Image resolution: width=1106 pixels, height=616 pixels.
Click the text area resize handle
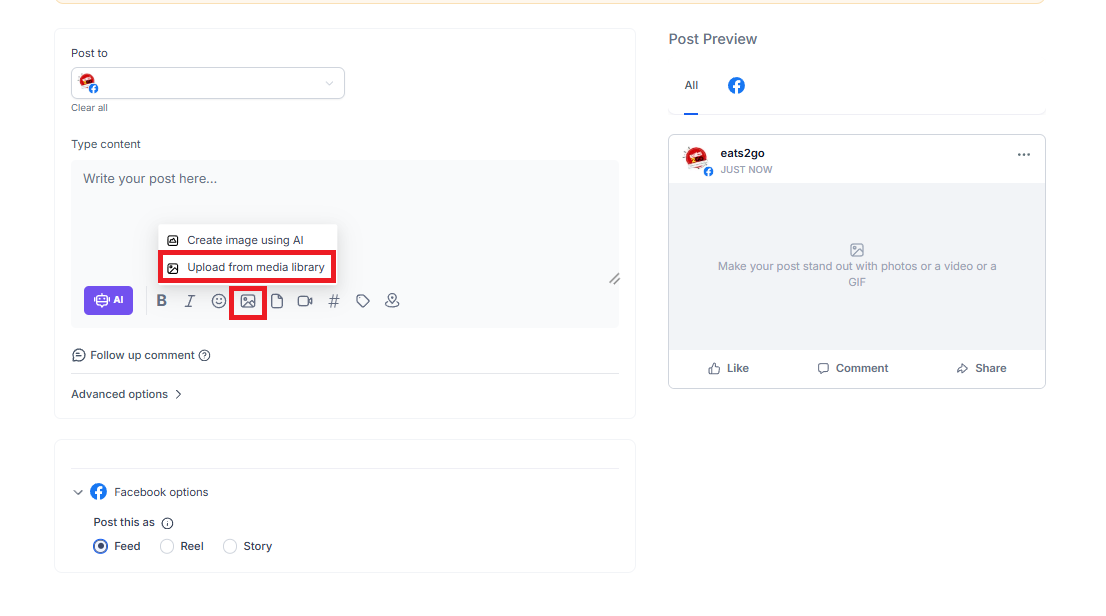(614, 279)
